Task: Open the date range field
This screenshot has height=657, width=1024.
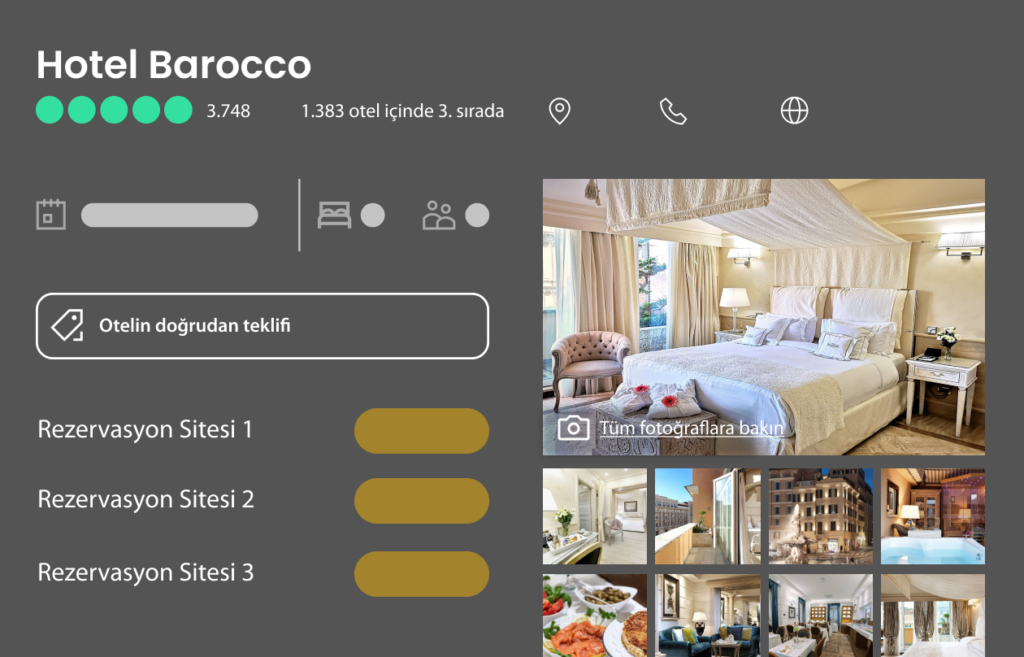Action: (x=169, y=215)
